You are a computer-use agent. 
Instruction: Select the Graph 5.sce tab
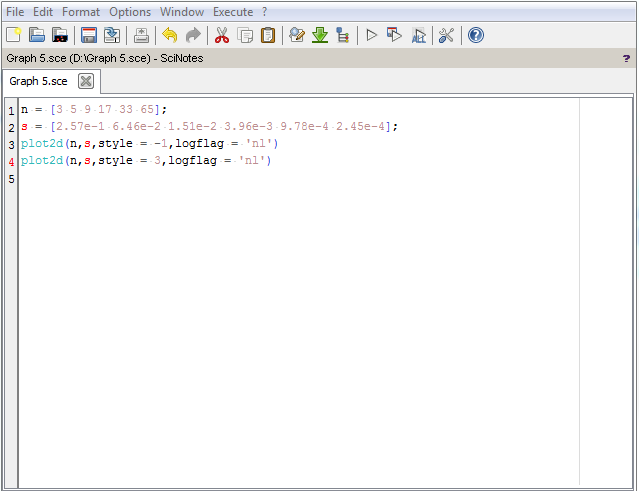click(38, 81)
